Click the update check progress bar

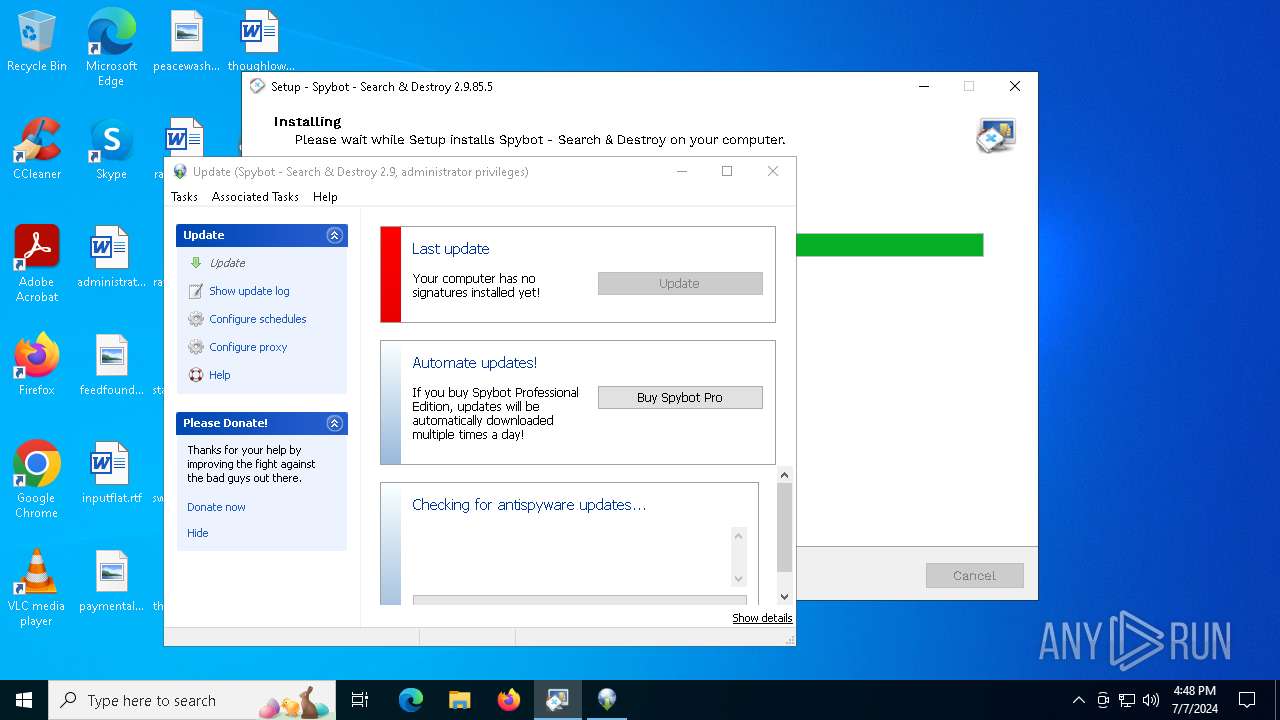580,600
